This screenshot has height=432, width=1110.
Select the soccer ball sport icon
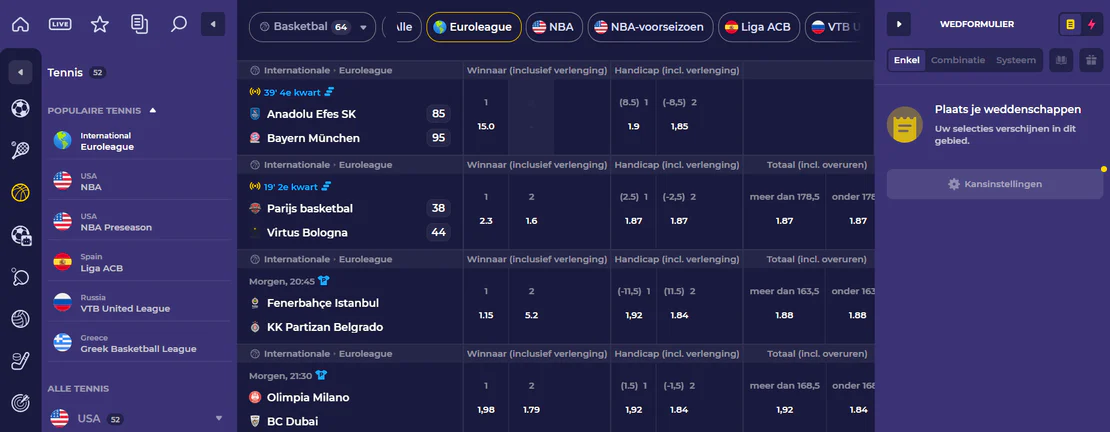(21, 108)
